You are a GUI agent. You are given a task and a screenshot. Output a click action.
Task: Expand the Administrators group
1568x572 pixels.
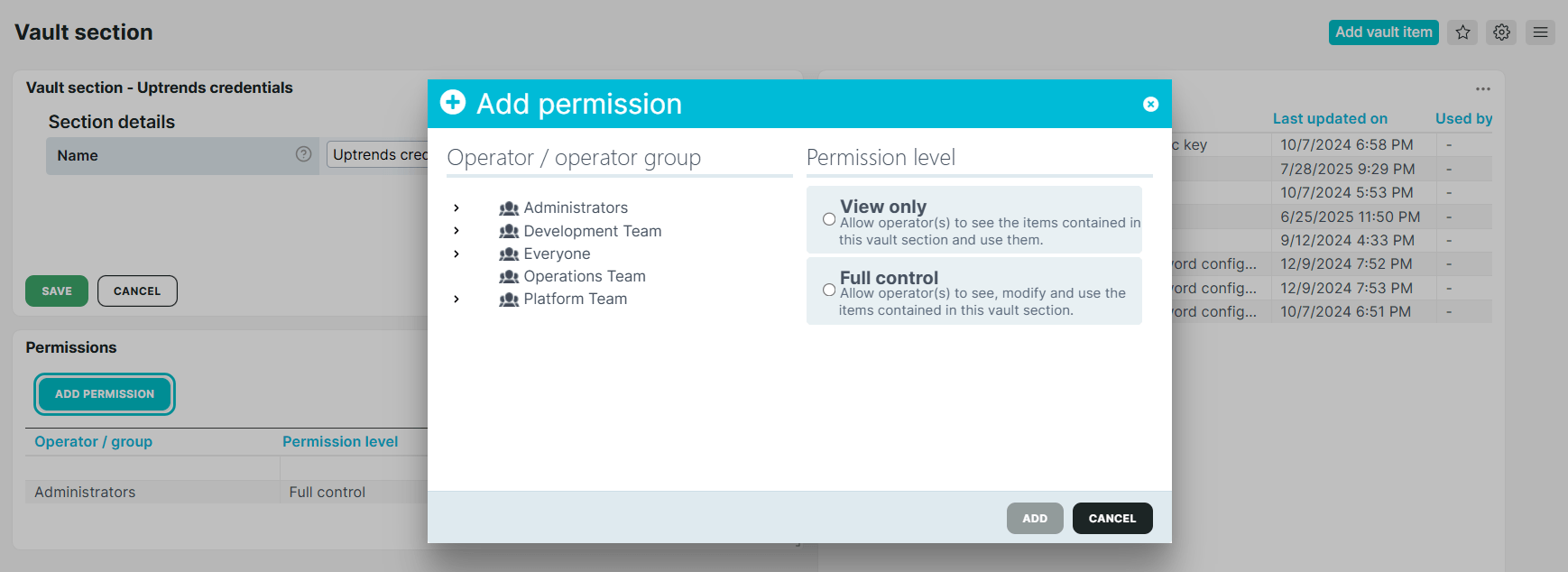tap(457, 208)
